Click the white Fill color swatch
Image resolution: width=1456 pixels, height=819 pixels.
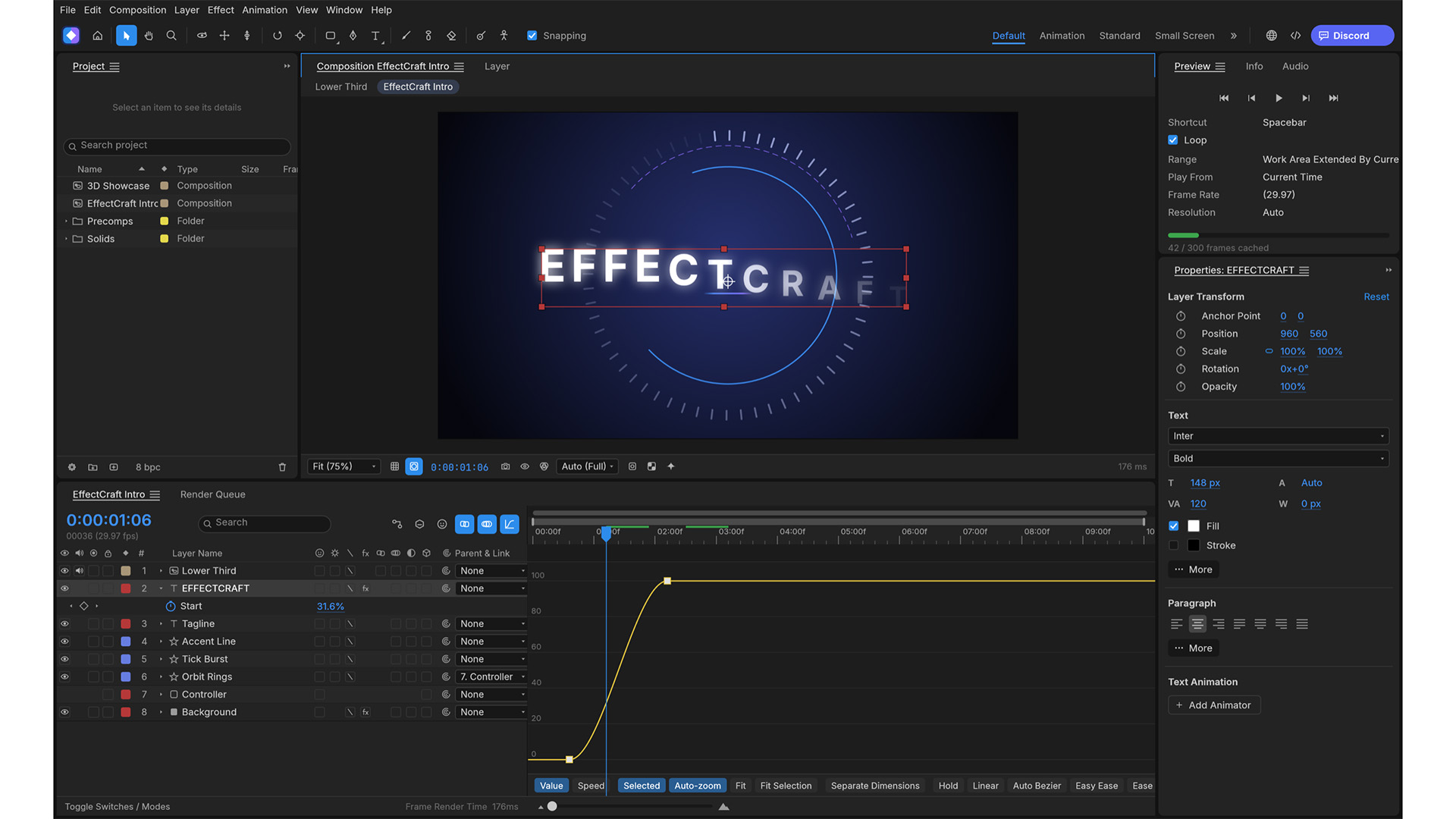tap(1194, 526)
